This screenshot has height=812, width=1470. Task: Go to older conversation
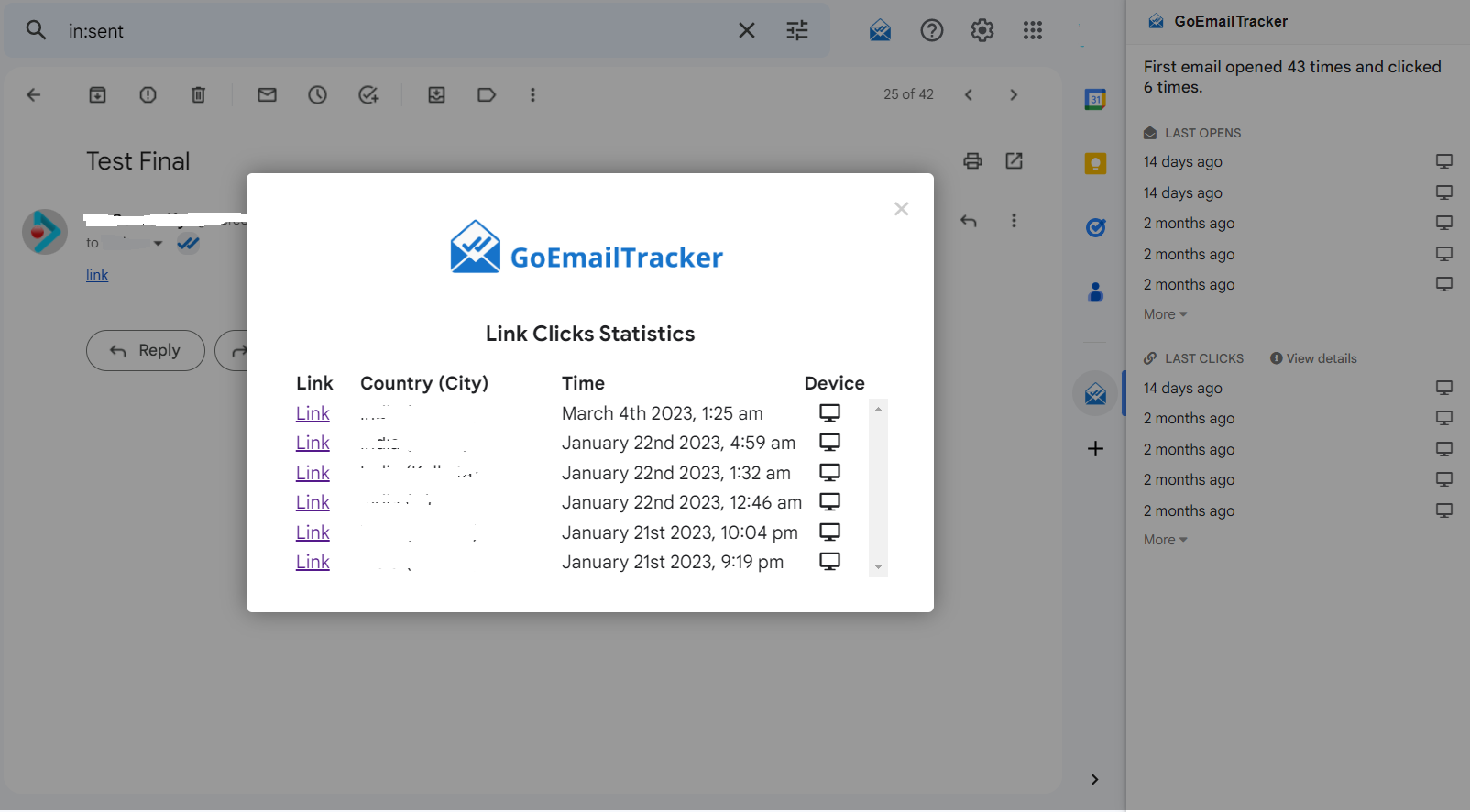click(x=1014, y=94)
